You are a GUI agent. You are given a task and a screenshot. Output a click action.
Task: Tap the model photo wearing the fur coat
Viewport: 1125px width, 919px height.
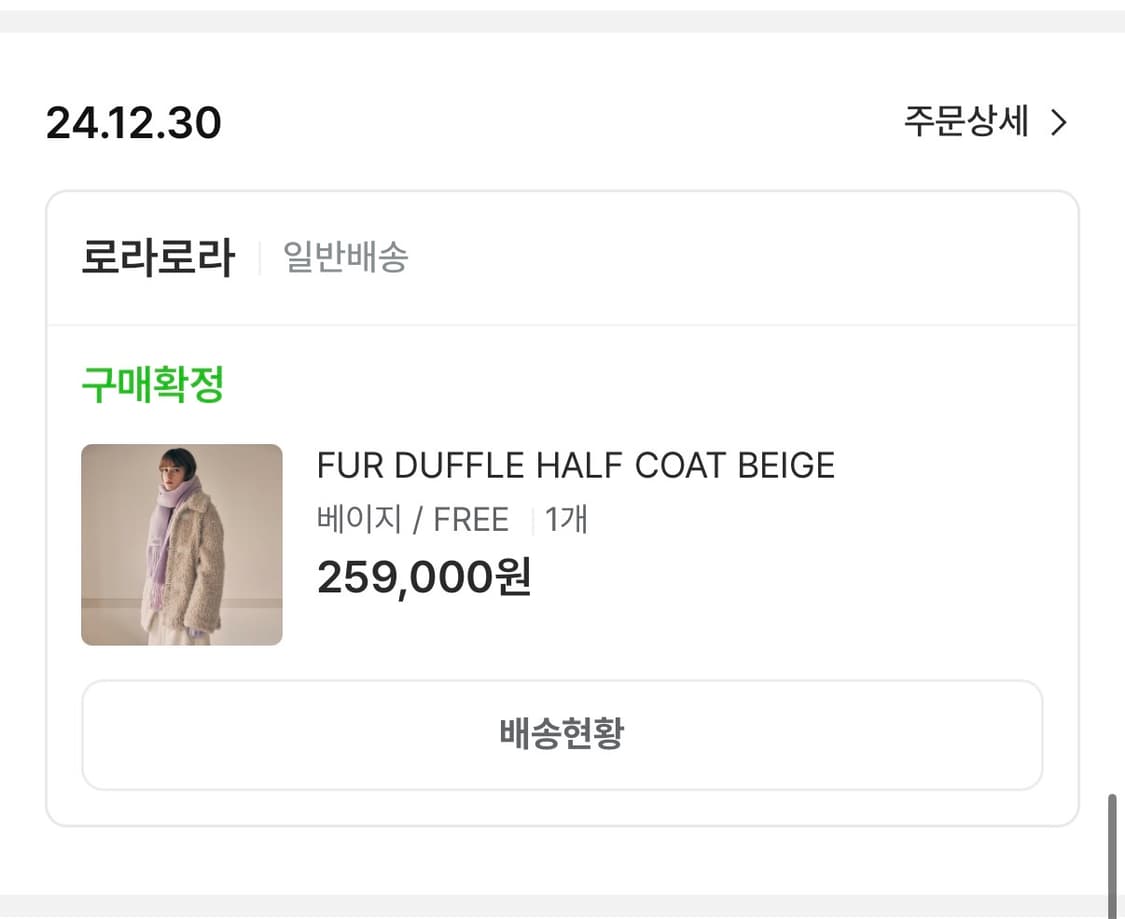pos(181,544)
